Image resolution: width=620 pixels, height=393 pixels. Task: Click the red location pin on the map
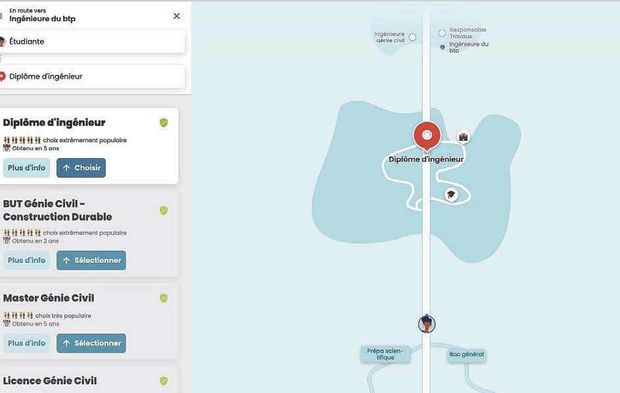427,136
